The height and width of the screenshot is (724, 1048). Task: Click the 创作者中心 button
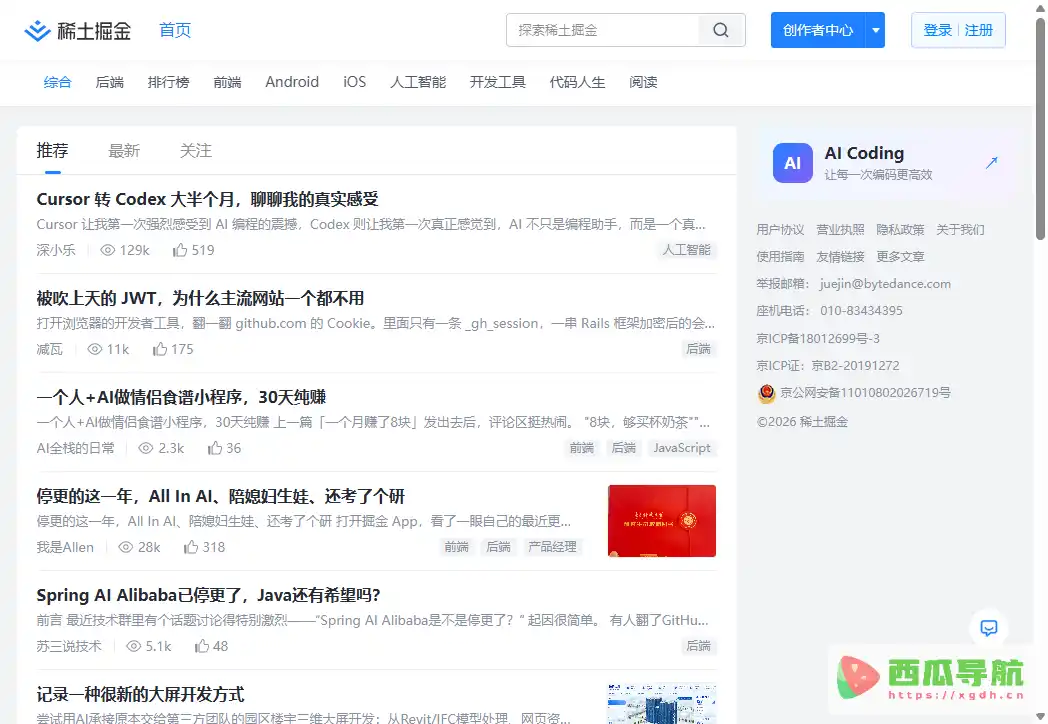click(818, 30)
